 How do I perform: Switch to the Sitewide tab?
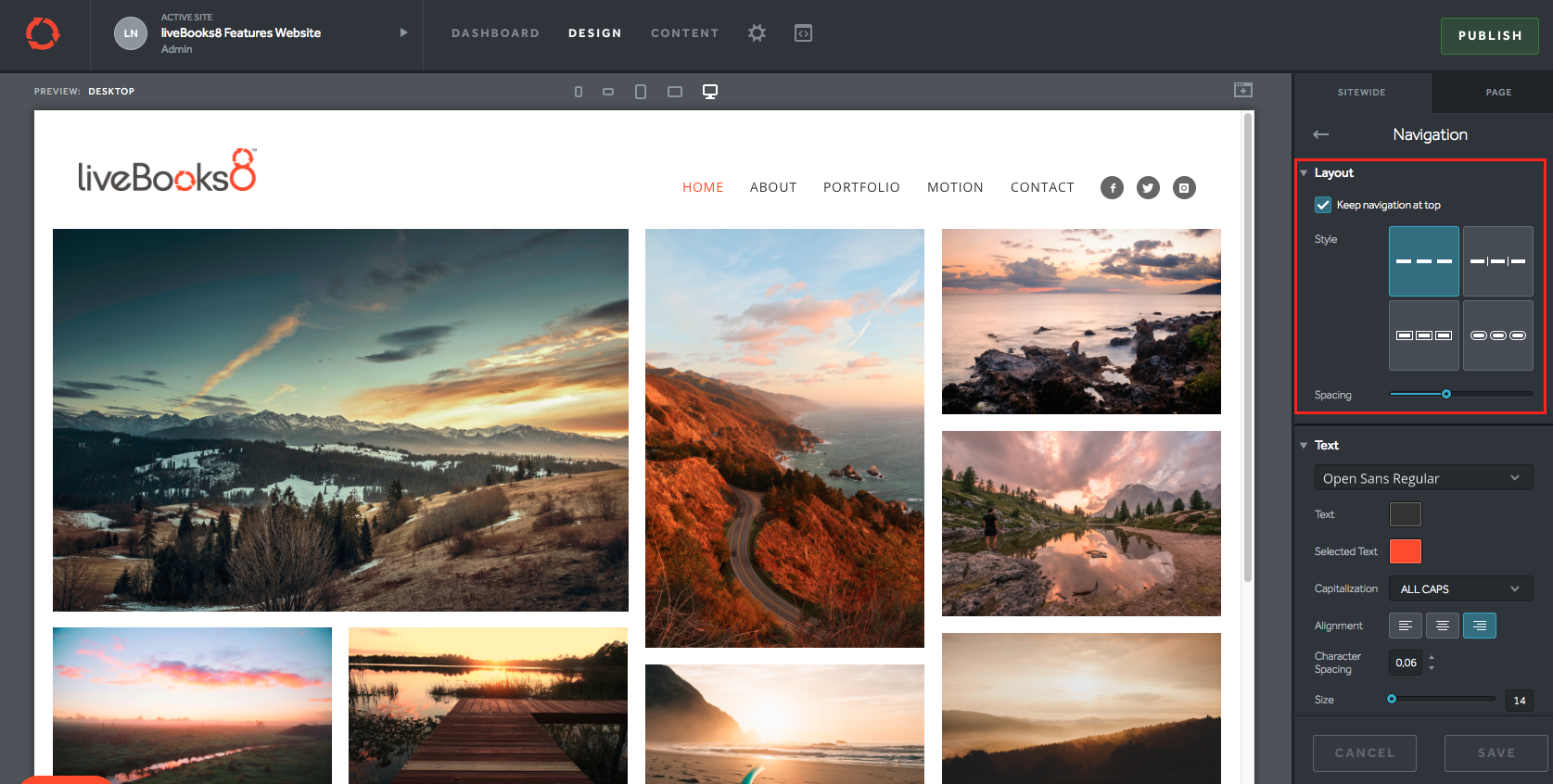[x=1361, y=93]
